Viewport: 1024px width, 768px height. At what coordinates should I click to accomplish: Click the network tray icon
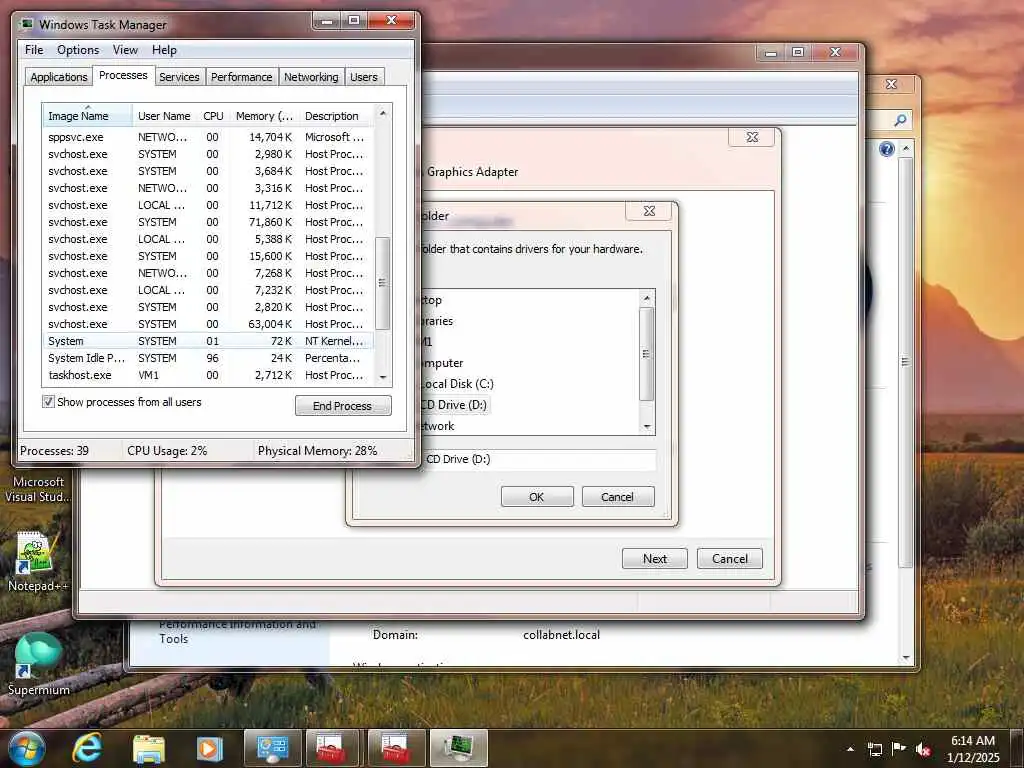tap(874, 749)
